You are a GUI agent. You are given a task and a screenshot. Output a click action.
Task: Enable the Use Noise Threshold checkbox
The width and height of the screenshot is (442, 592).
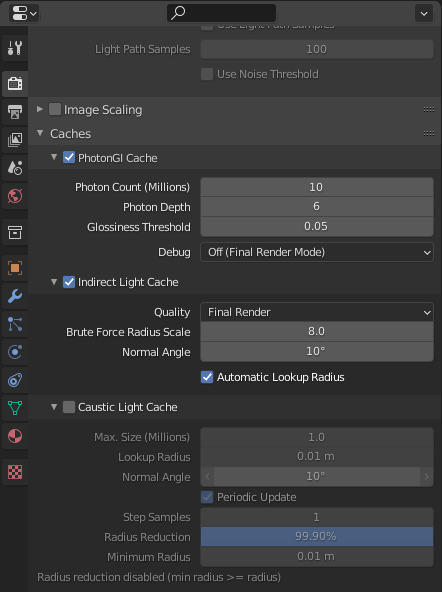click(x=207, y=74)
